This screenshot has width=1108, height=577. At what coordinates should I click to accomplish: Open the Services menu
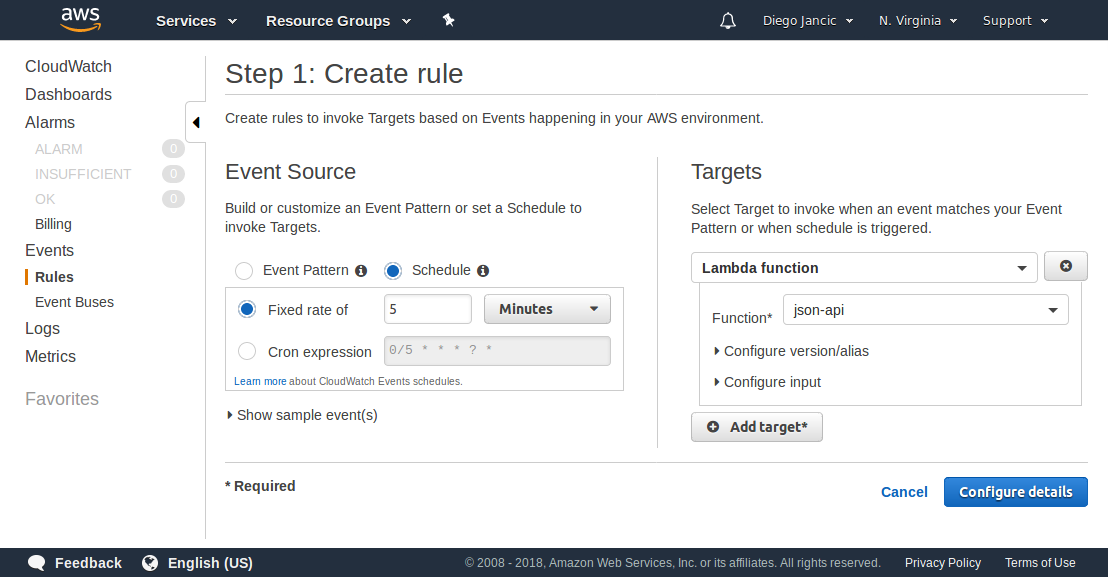[196, 21]
